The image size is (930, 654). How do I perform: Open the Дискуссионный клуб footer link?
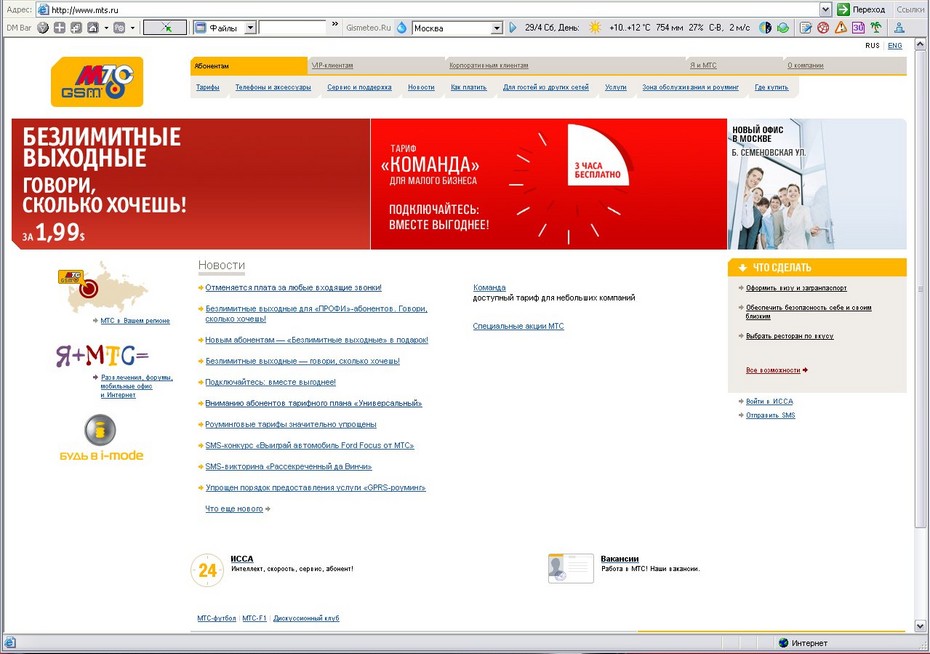click(x=306, y=618)
